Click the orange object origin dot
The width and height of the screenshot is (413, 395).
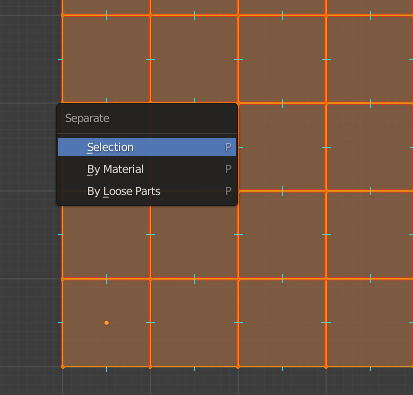tap(106, 323)
